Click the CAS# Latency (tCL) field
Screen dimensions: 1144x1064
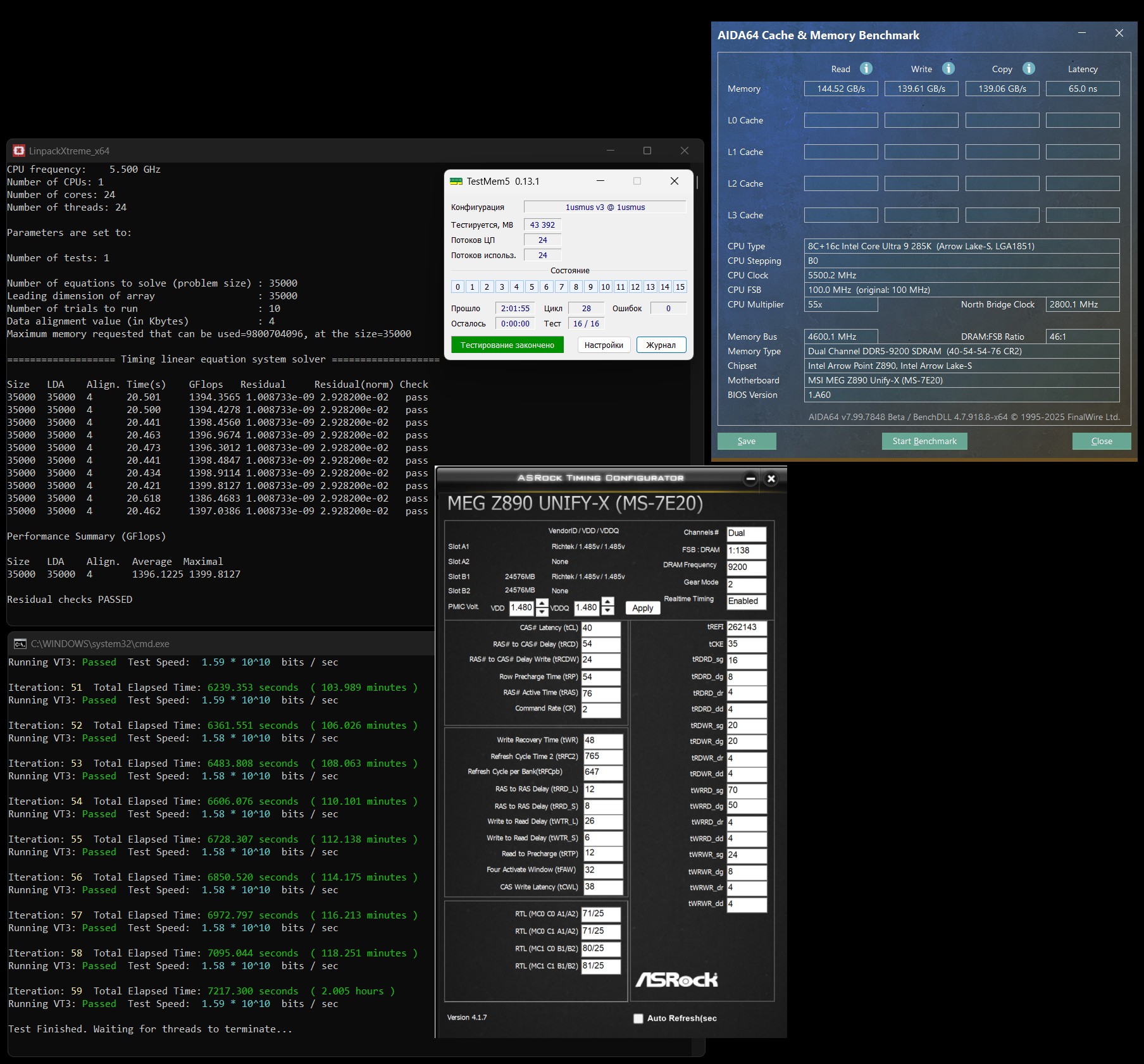pos(600,628)
